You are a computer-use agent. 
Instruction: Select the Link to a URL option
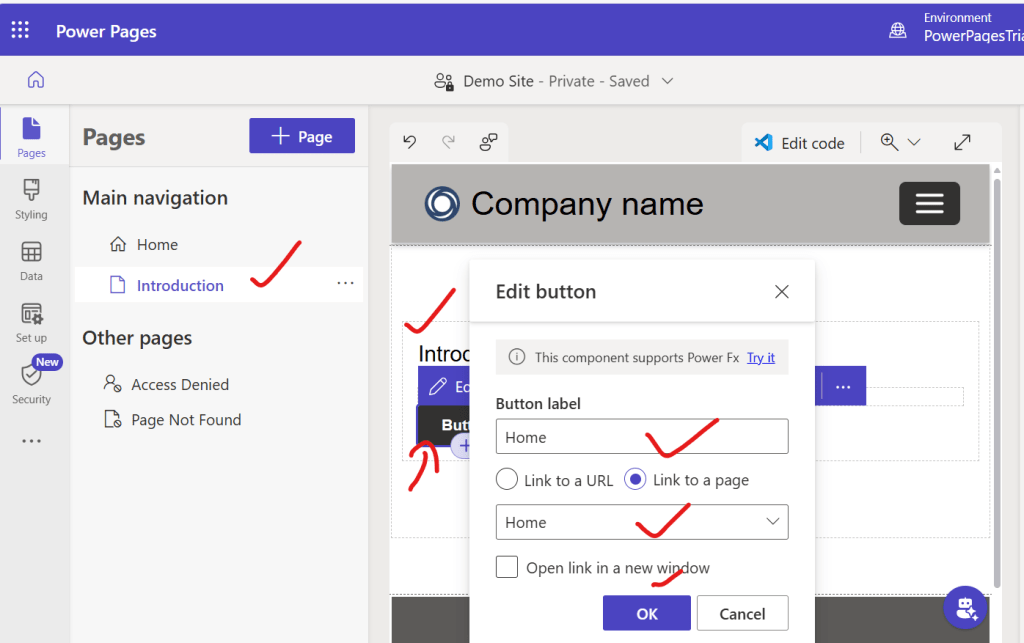[507, 480]
